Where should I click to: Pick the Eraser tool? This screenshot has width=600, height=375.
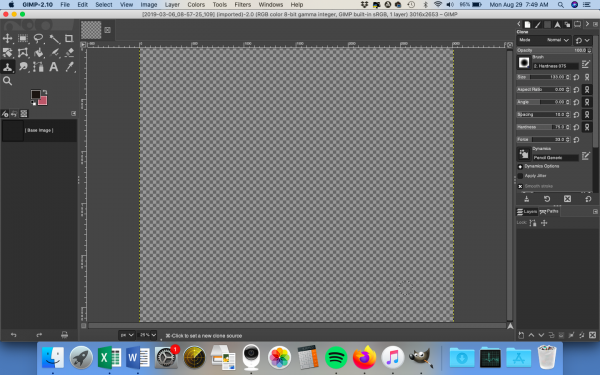pyautogui.click(x=69, y=52)
